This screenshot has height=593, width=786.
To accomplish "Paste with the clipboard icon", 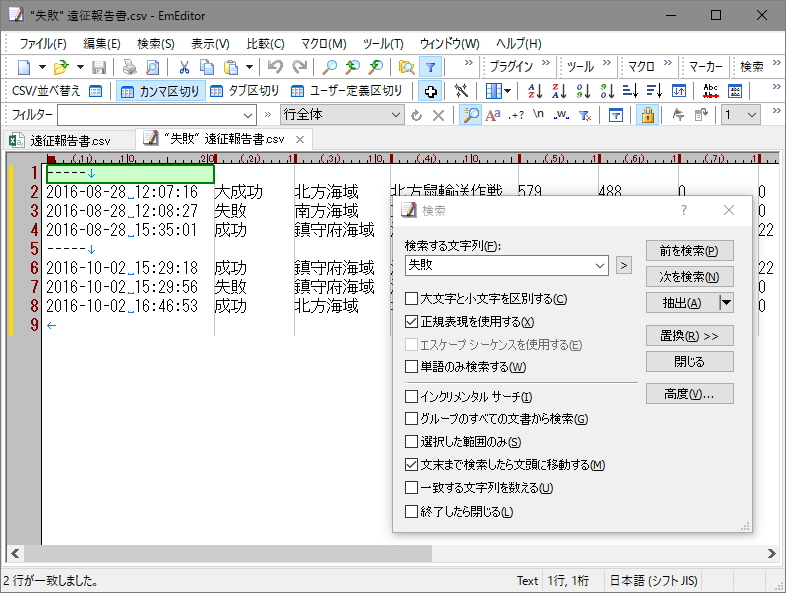I will click(231, 67).
